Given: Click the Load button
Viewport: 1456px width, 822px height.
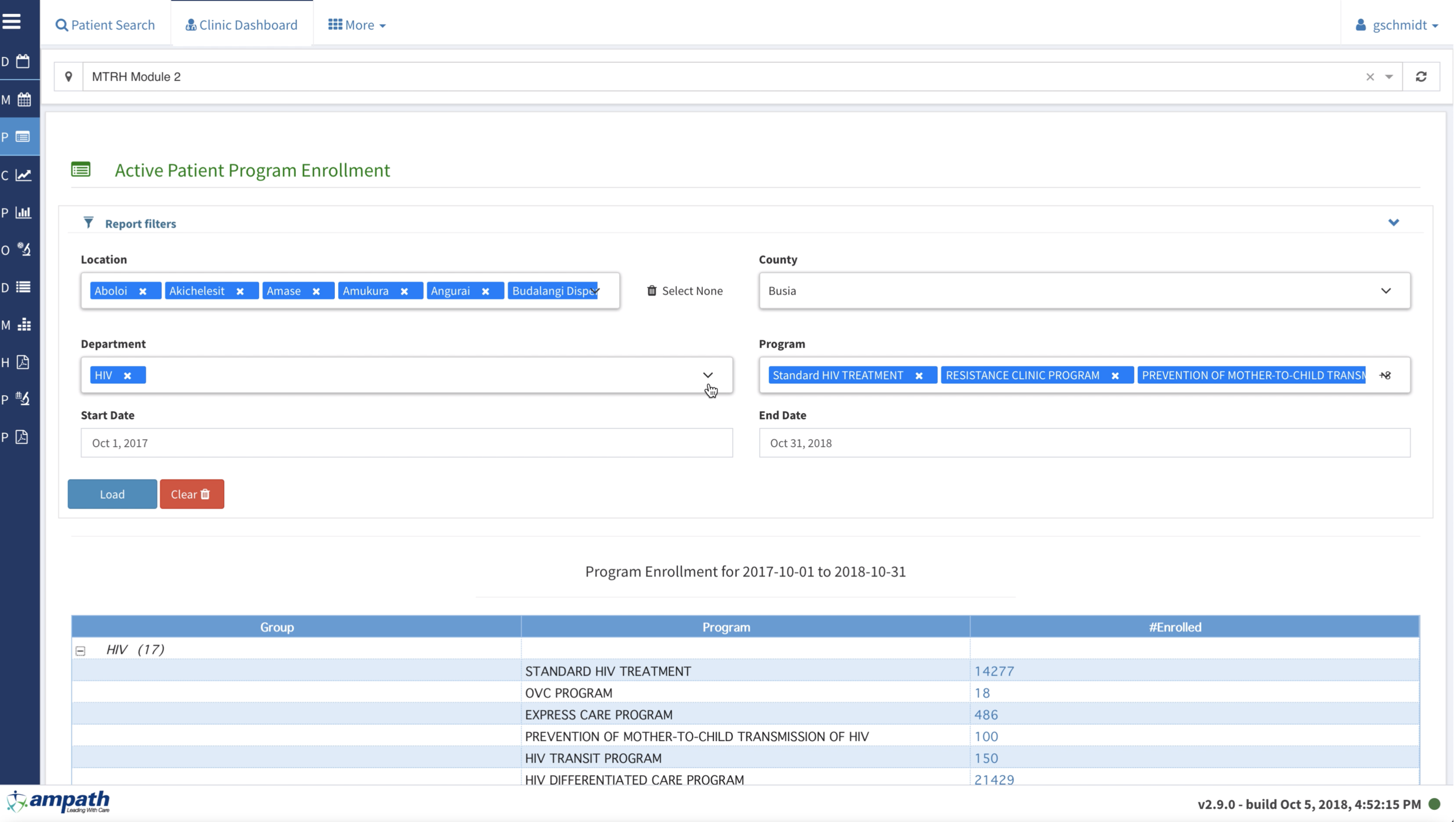Looking at the screenshot, I should pos(112,494).
